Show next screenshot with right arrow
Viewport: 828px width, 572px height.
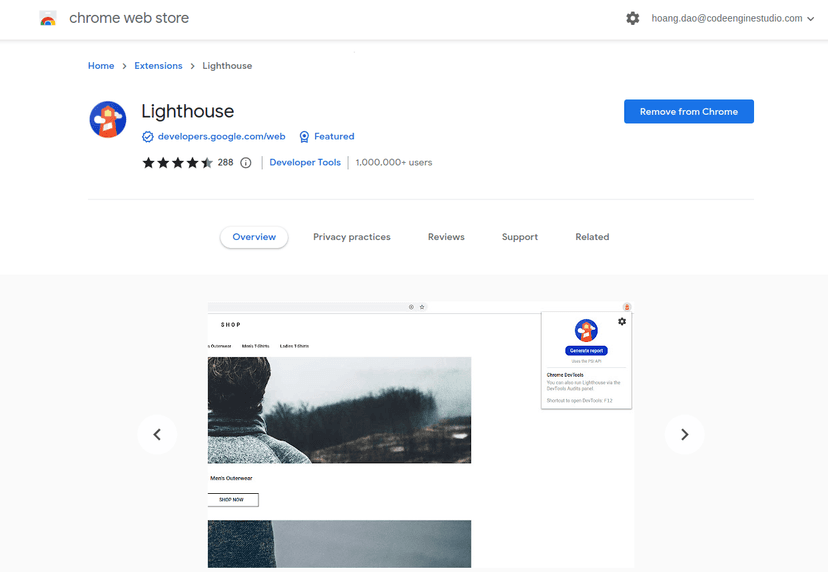click(684, 434)
